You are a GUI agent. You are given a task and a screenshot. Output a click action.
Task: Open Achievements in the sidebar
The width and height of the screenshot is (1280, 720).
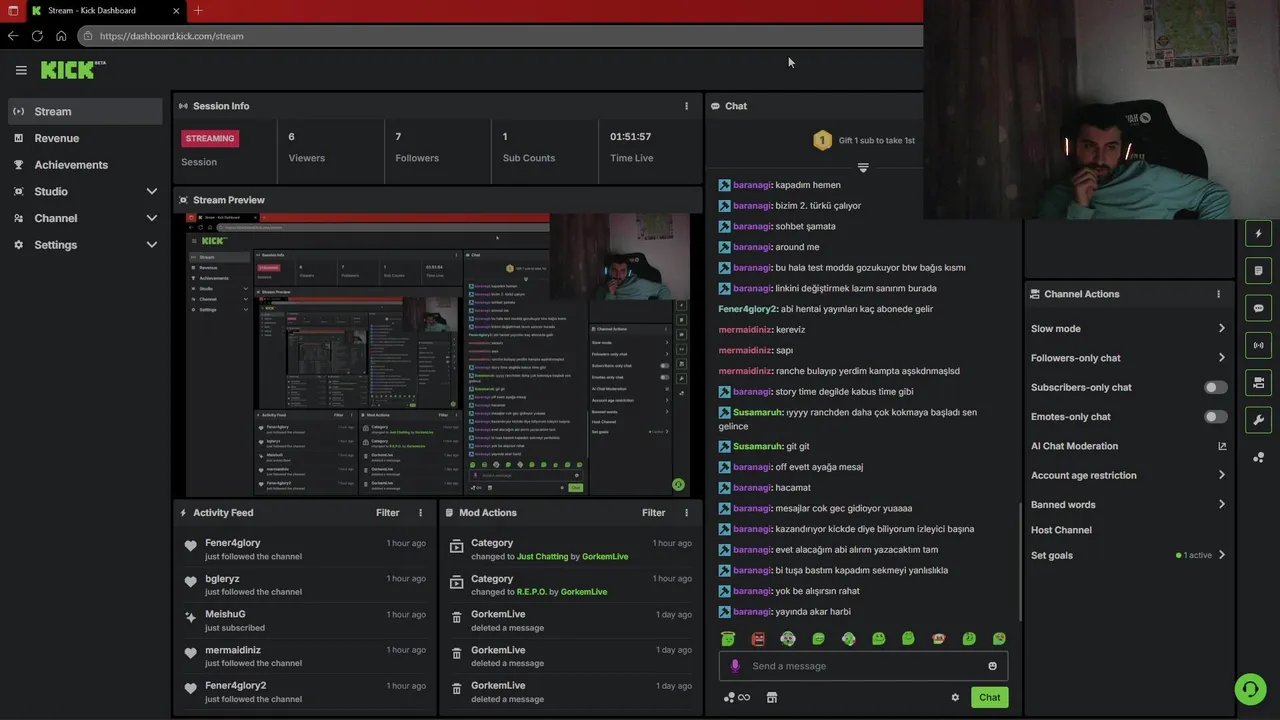(85, 165)
